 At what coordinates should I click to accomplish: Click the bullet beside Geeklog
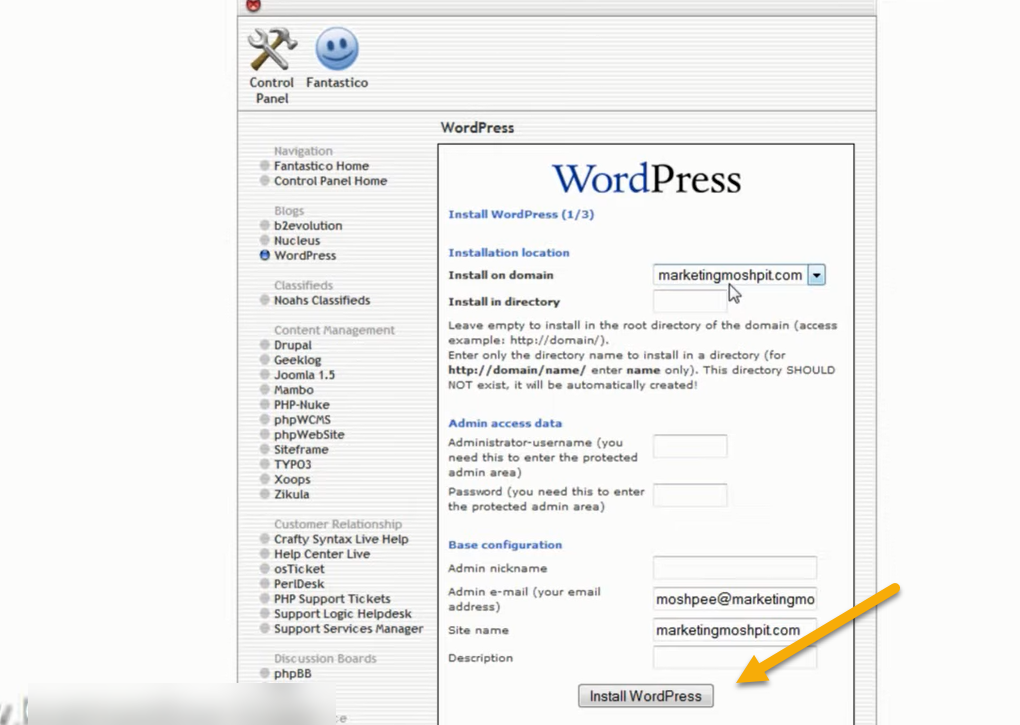point(265,360)
